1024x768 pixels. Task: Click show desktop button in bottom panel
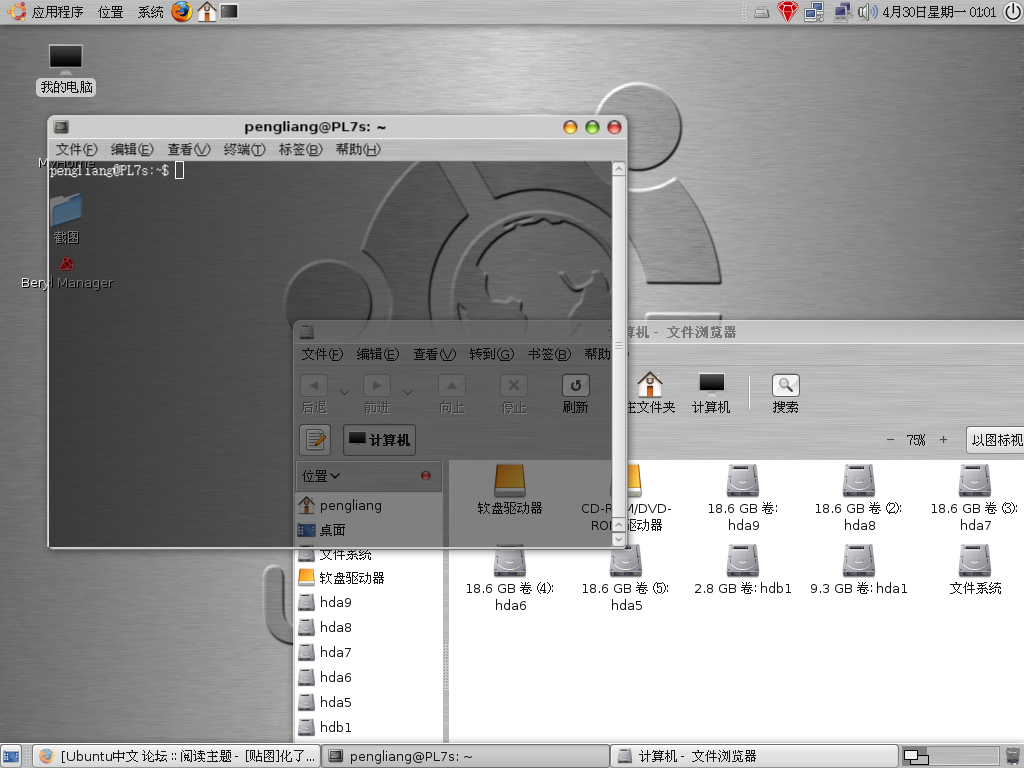11,756
